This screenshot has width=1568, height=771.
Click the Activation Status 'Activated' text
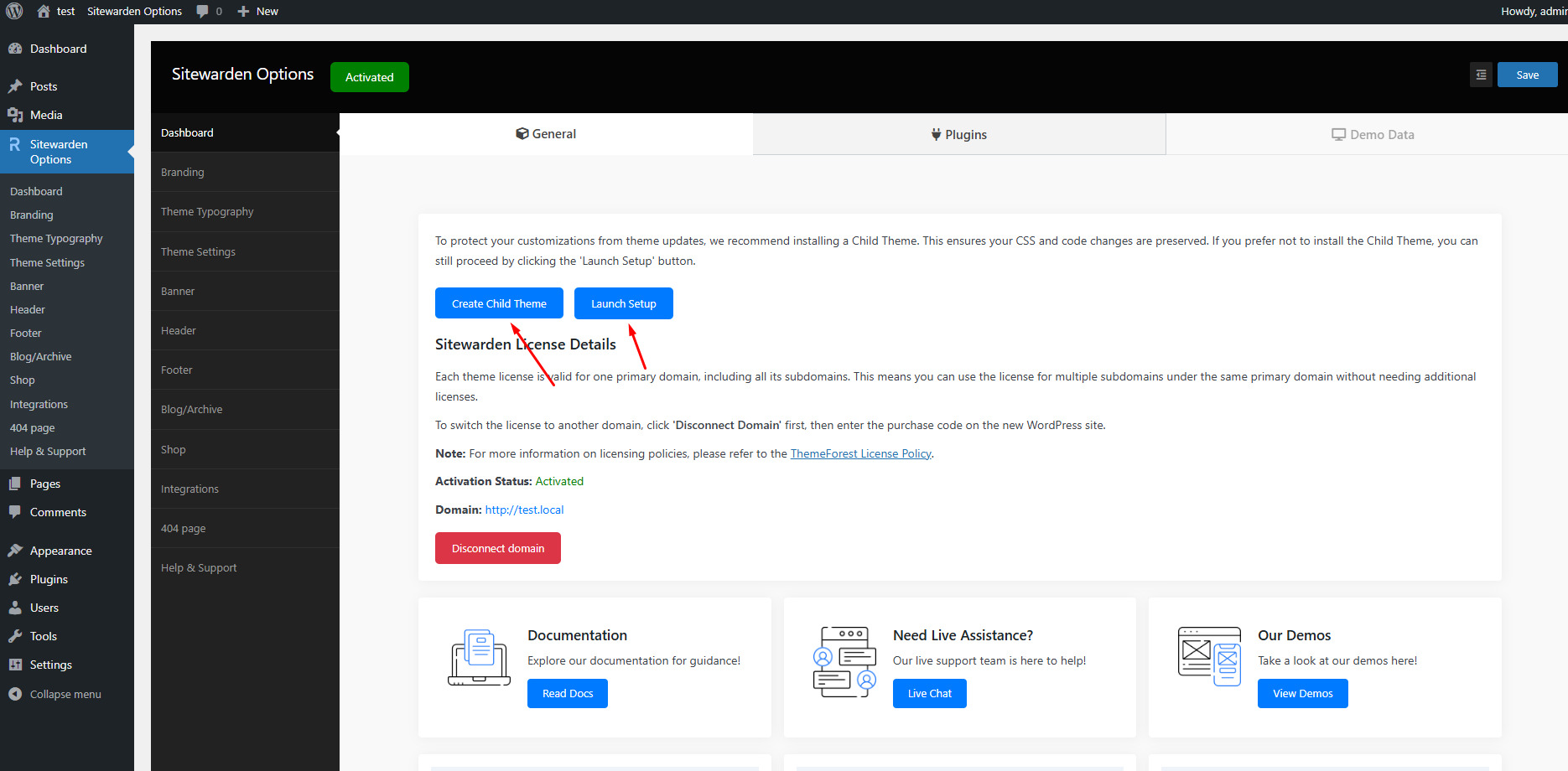(559, 481)
